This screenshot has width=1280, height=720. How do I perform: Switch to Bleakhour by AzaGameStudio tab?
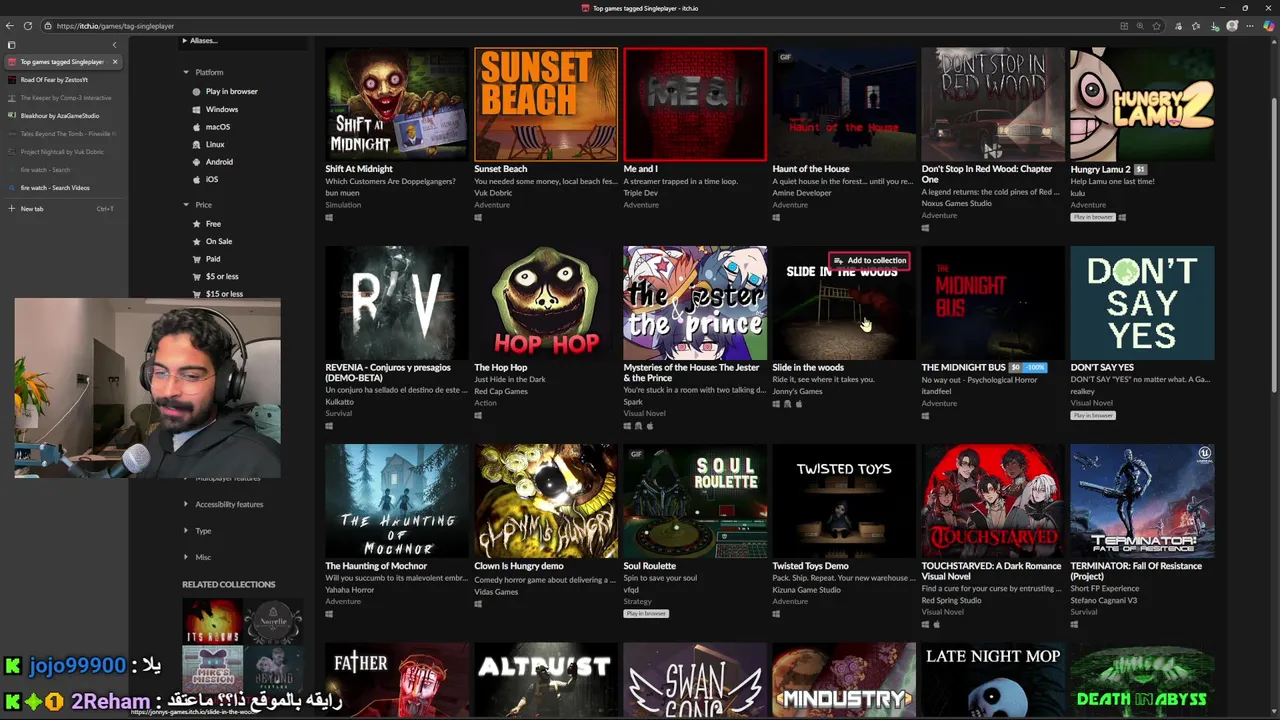[x=62, y=116]
